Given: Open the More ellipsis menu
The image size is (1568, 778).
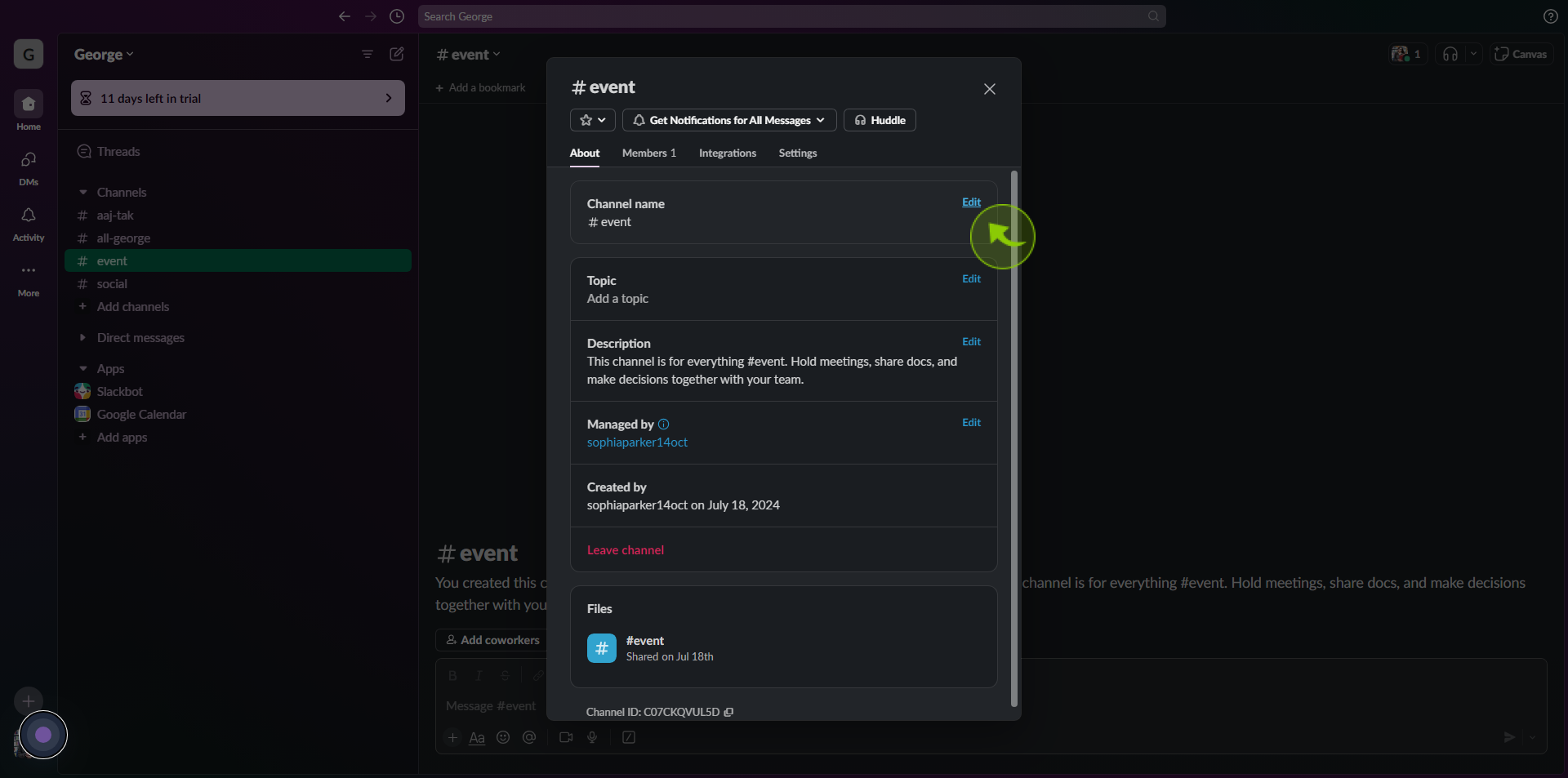Looking at the screenshot, I should 29,278.
